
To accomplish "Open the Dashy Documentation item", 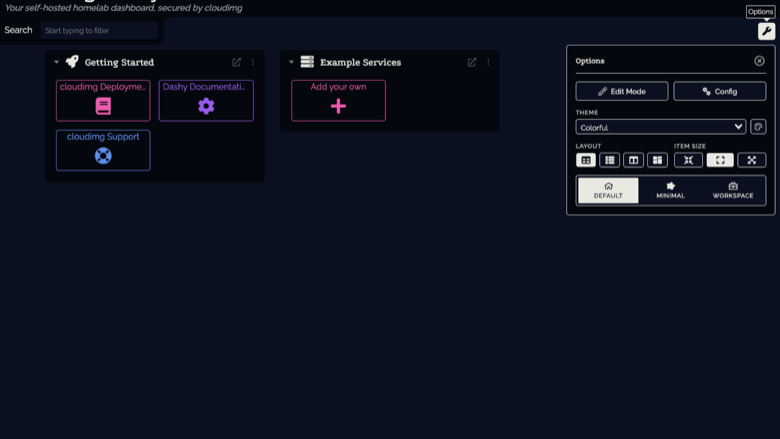I will click(x=206, y=100).
